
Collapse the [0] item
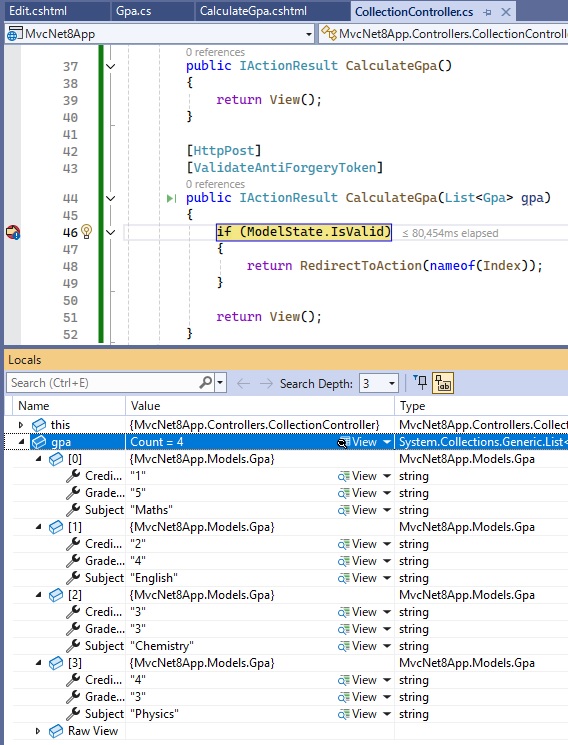(x=39, y=459)
